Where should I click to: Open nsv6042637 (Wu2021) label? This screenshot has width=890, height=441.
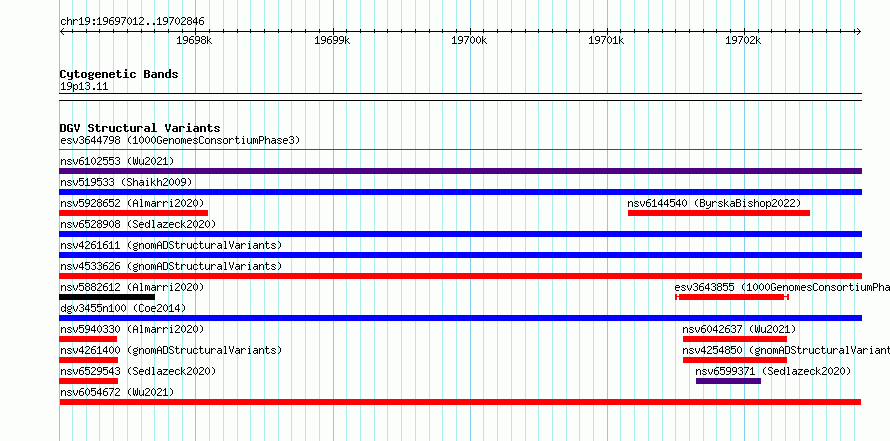click(739, 329)
